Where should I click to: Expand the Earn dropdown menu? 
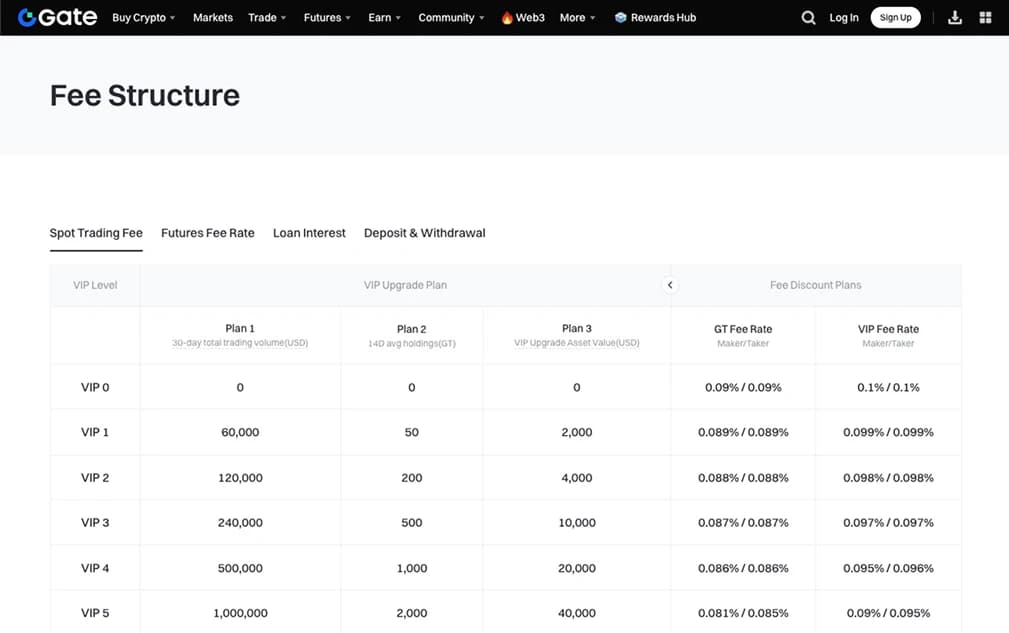(385, 18)
